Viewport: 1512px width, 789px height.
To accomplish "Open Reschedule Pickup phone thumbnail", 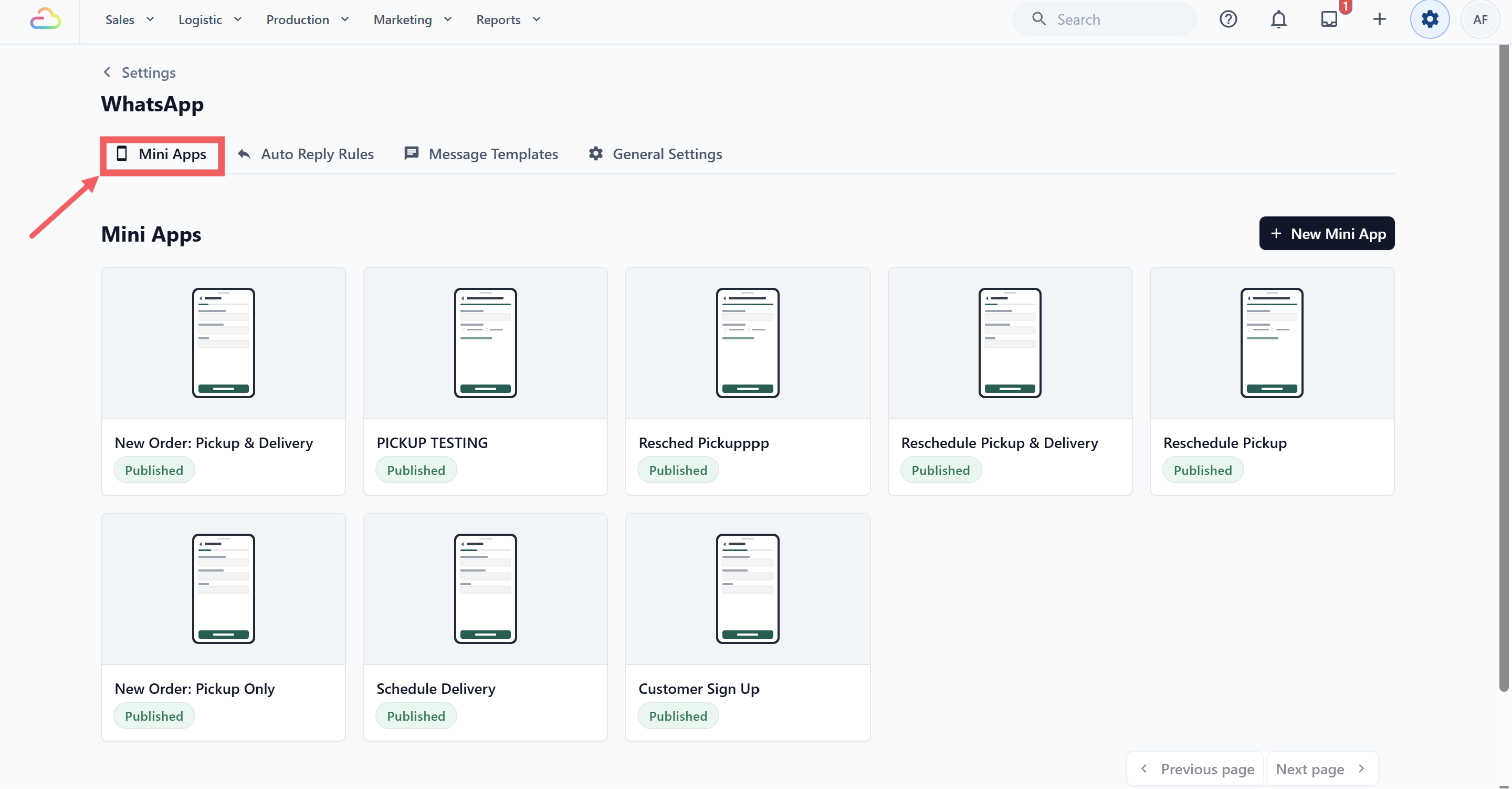I will coord(1272,342).
